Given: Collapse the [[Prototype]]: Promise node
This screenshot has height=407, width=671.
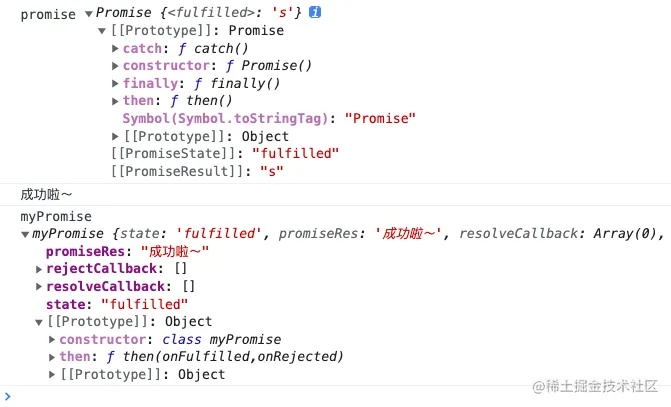Looking at the screenshot, I should tap(102, 31).
